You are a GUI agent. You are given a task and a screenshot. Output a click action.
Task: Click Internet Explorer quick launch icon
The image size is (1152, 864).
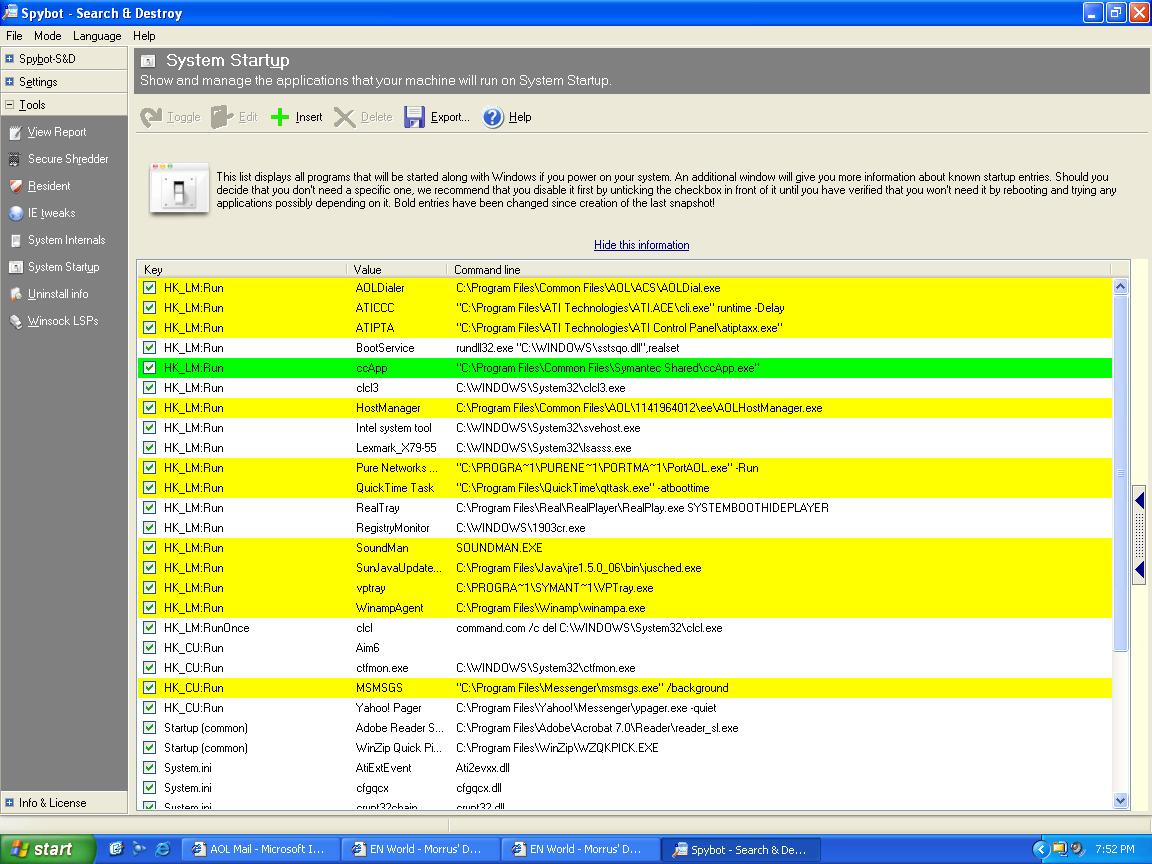point(163,849)
